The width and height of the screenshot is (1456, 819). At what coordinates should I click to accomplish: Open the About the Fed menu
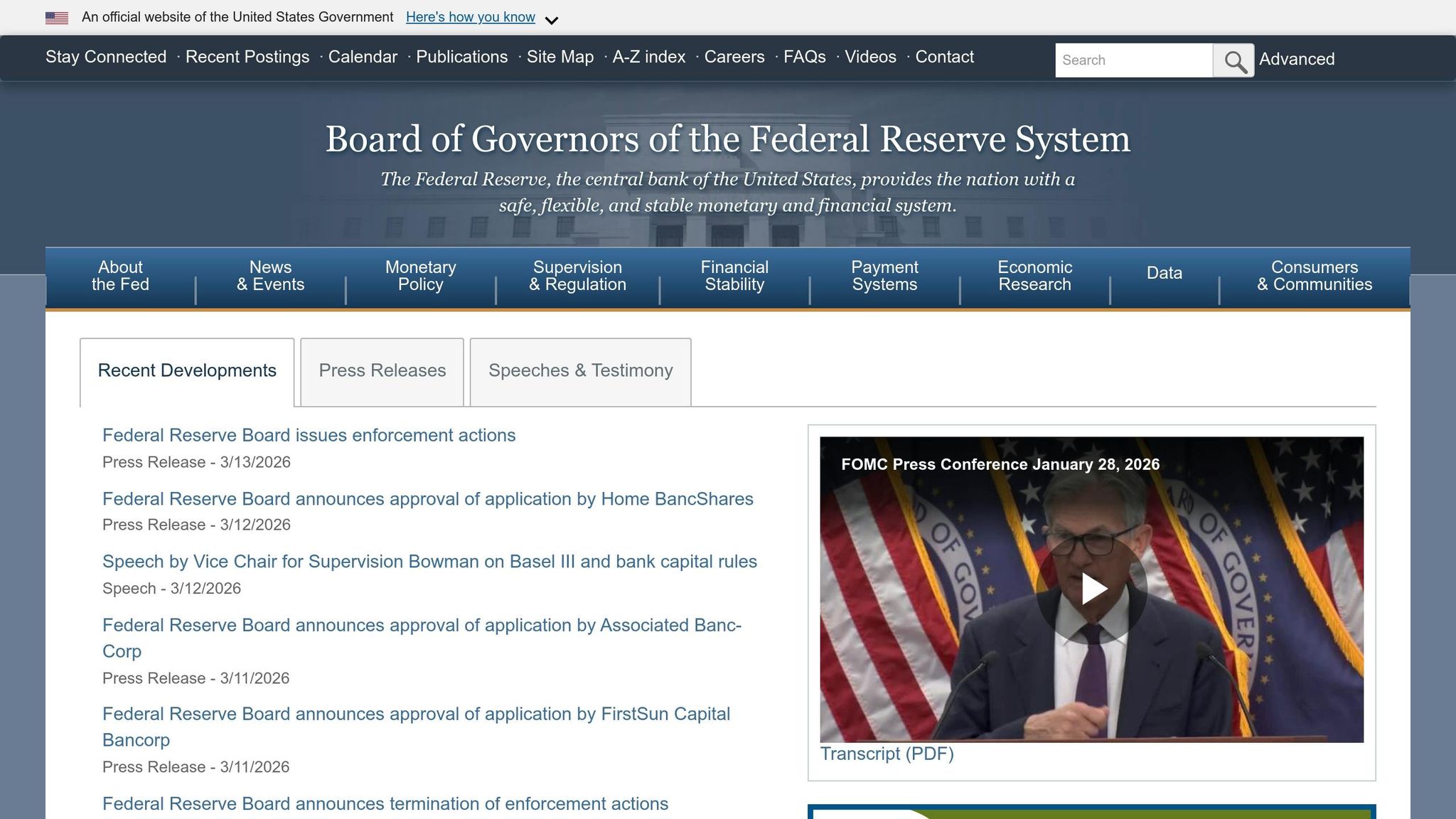[119, 276]
